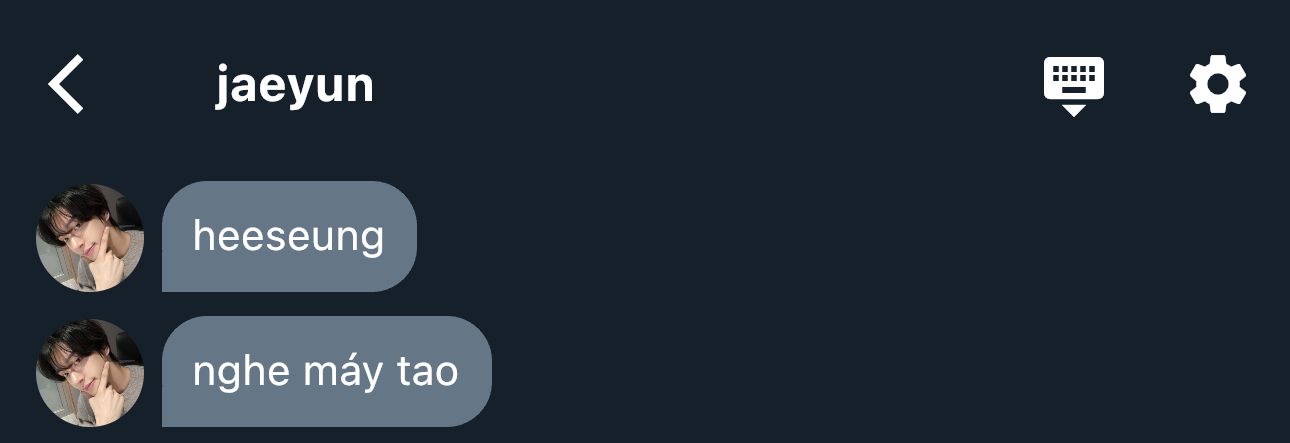
Task: Select the heeseung message bubble
Action: [x=289, y=237]
